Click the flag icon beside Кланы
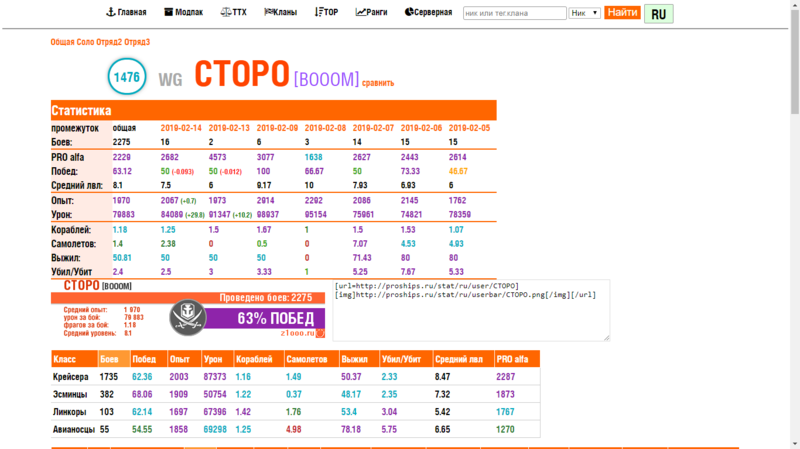This screenshot has height=449, width=800. [269, 13]
